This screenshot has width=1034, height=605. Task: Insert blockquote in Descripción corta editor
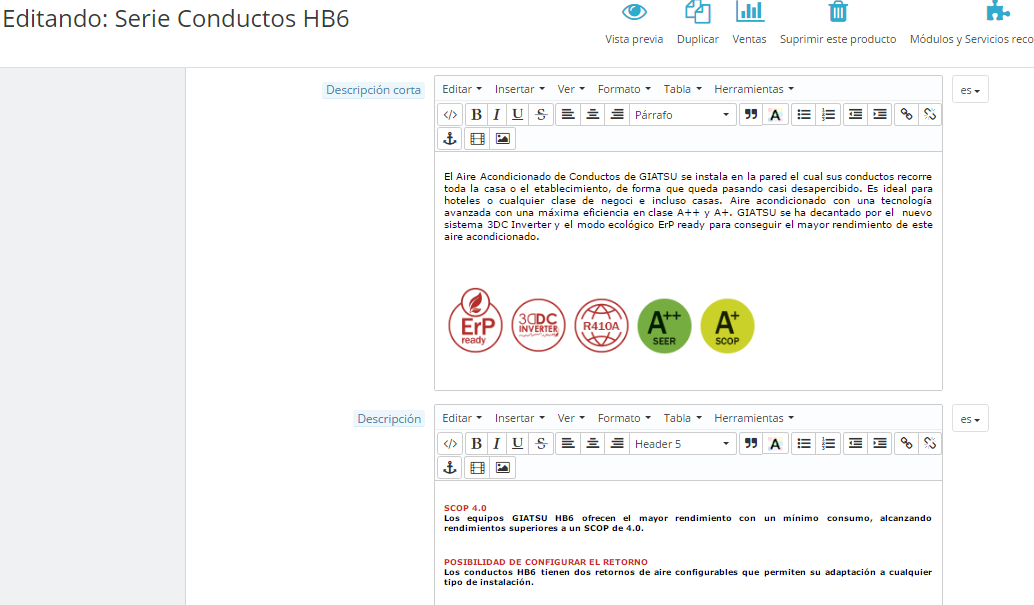coord(750,115)
